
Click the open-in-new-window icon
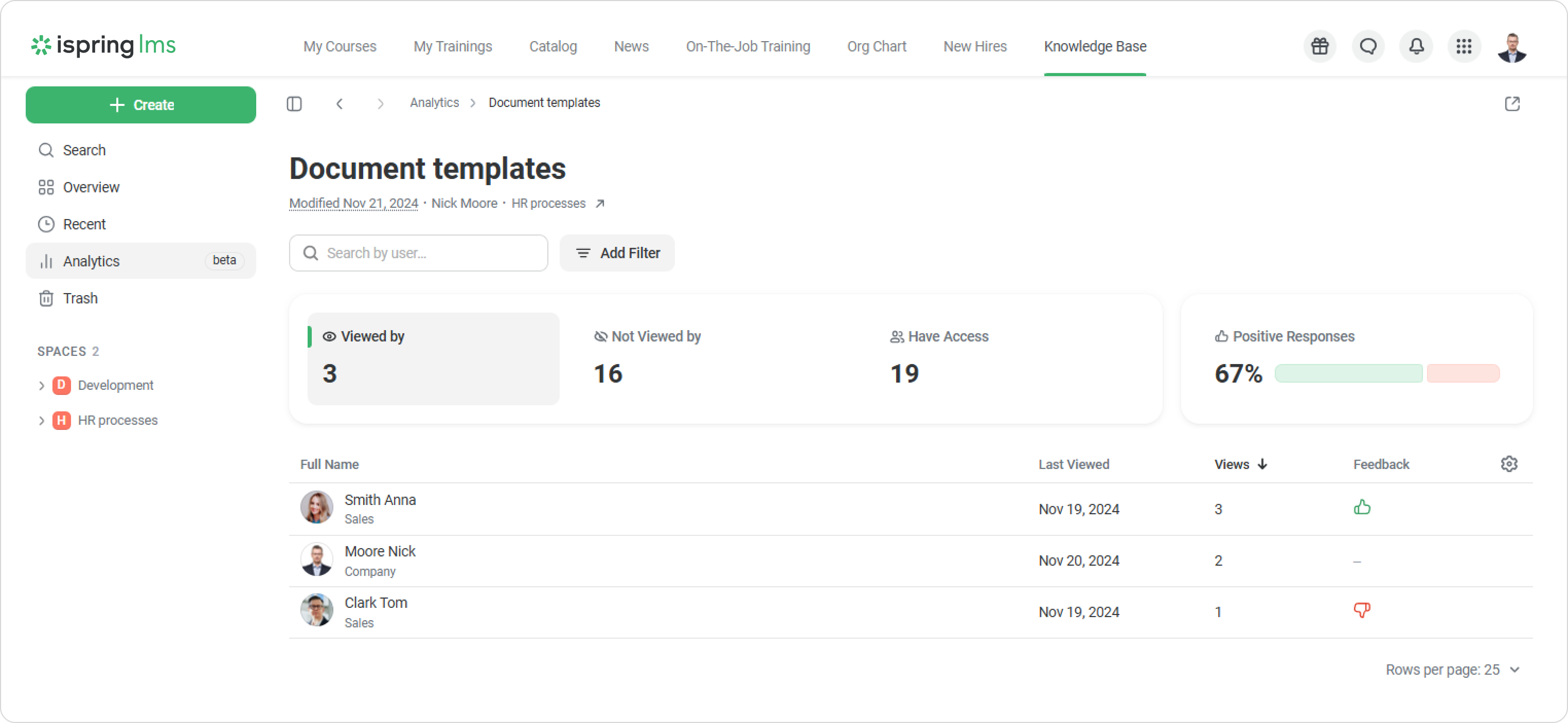pos(1512,103)
